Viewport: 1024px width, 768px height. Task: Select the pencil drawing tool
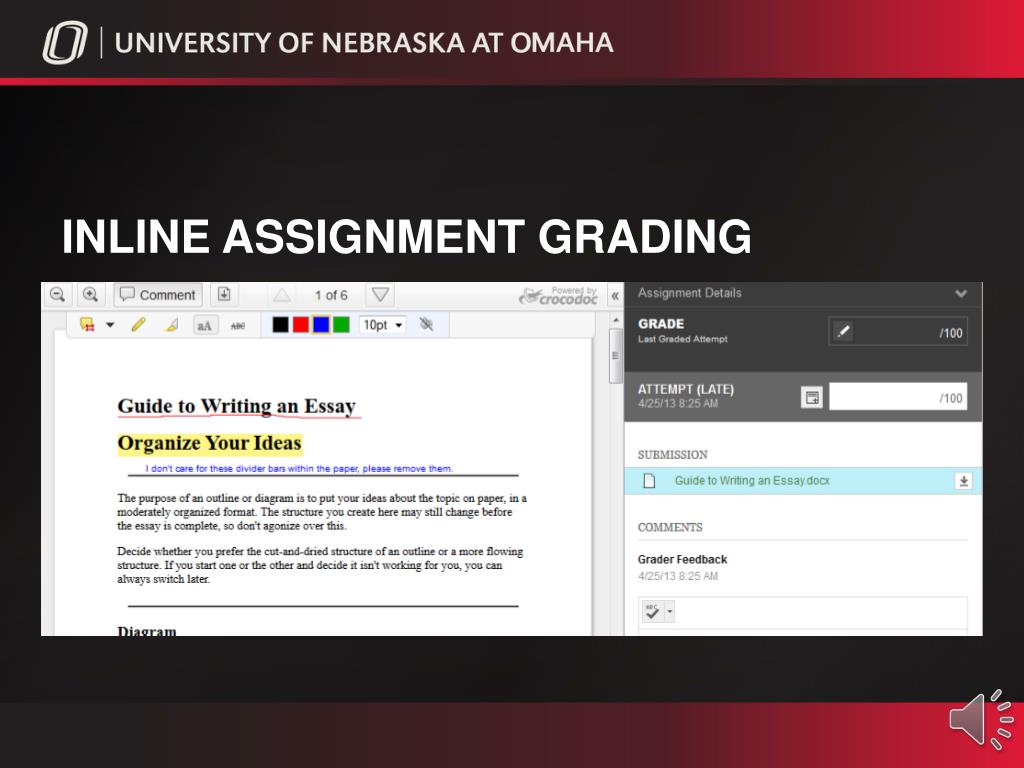pos(138,325)
